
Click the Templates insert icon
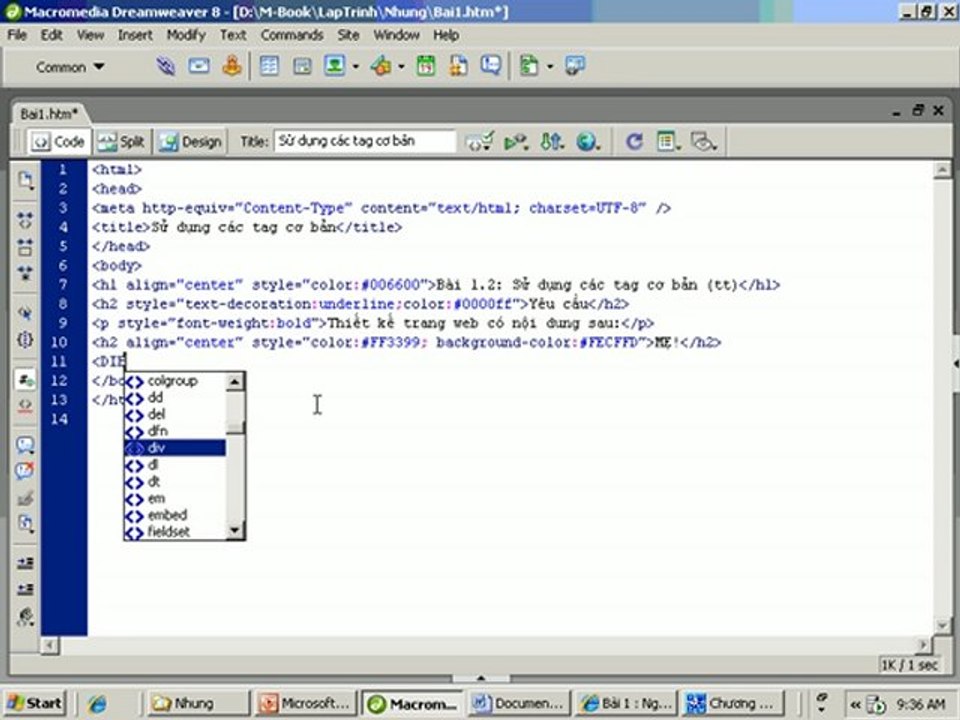[528, 66]
